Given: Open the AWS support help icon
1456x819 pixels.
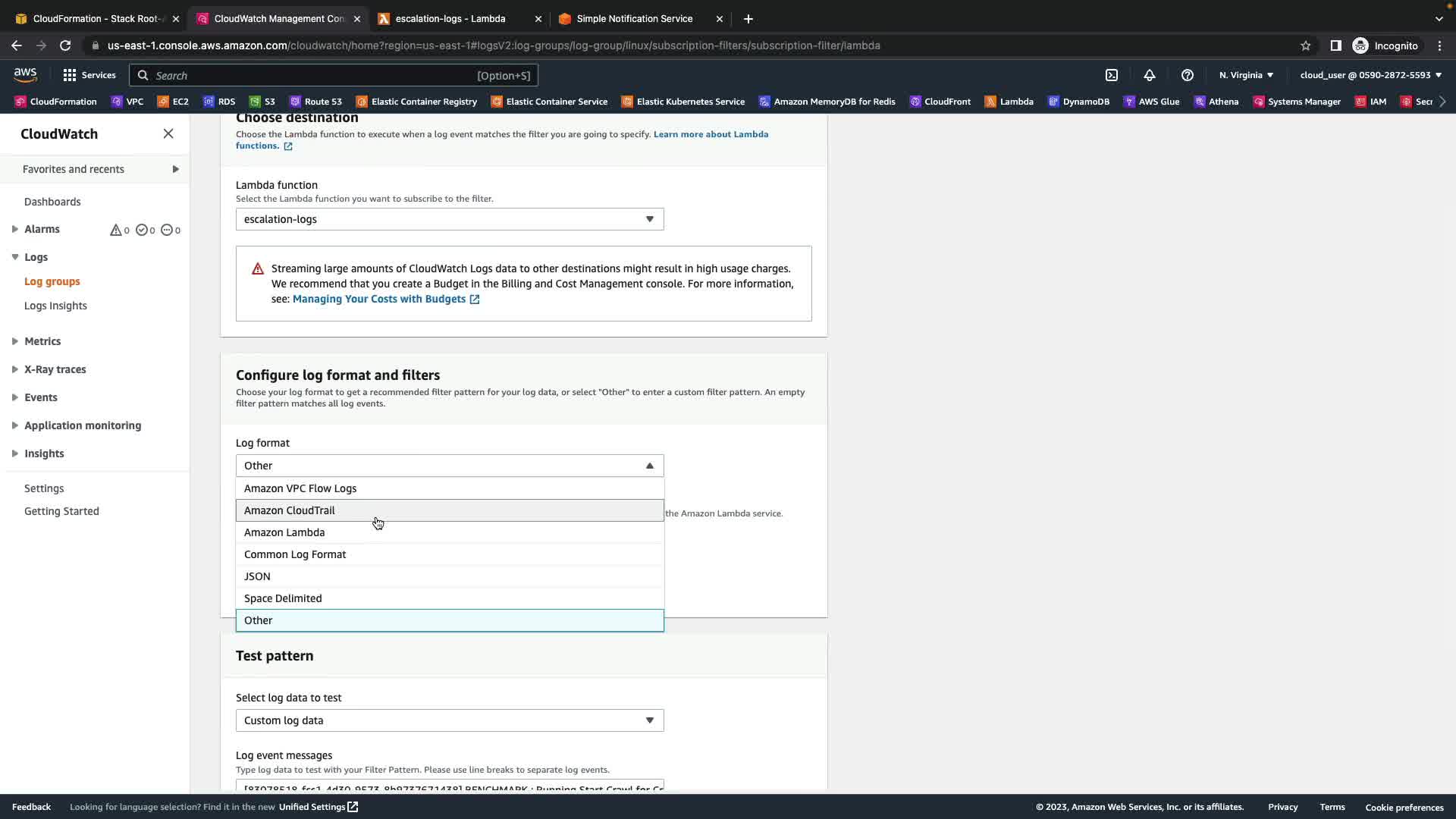Looking at the screenshot, I should point(1187,75).
